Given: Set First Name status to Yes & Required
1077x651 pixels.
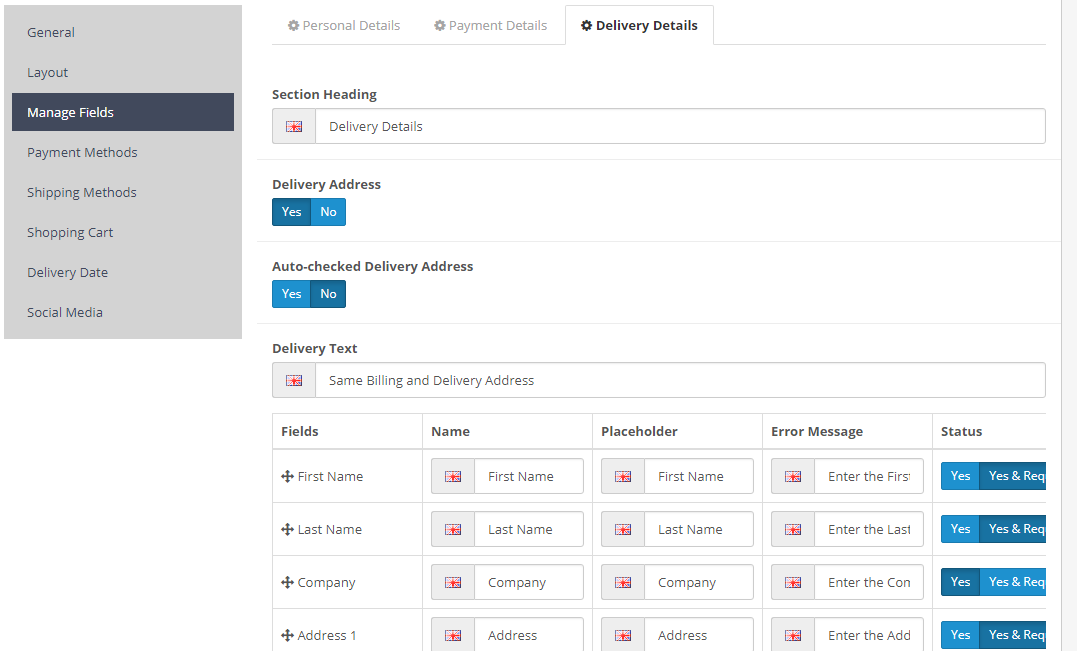Looking at the screenshot, I should [x=1013, y=476].
